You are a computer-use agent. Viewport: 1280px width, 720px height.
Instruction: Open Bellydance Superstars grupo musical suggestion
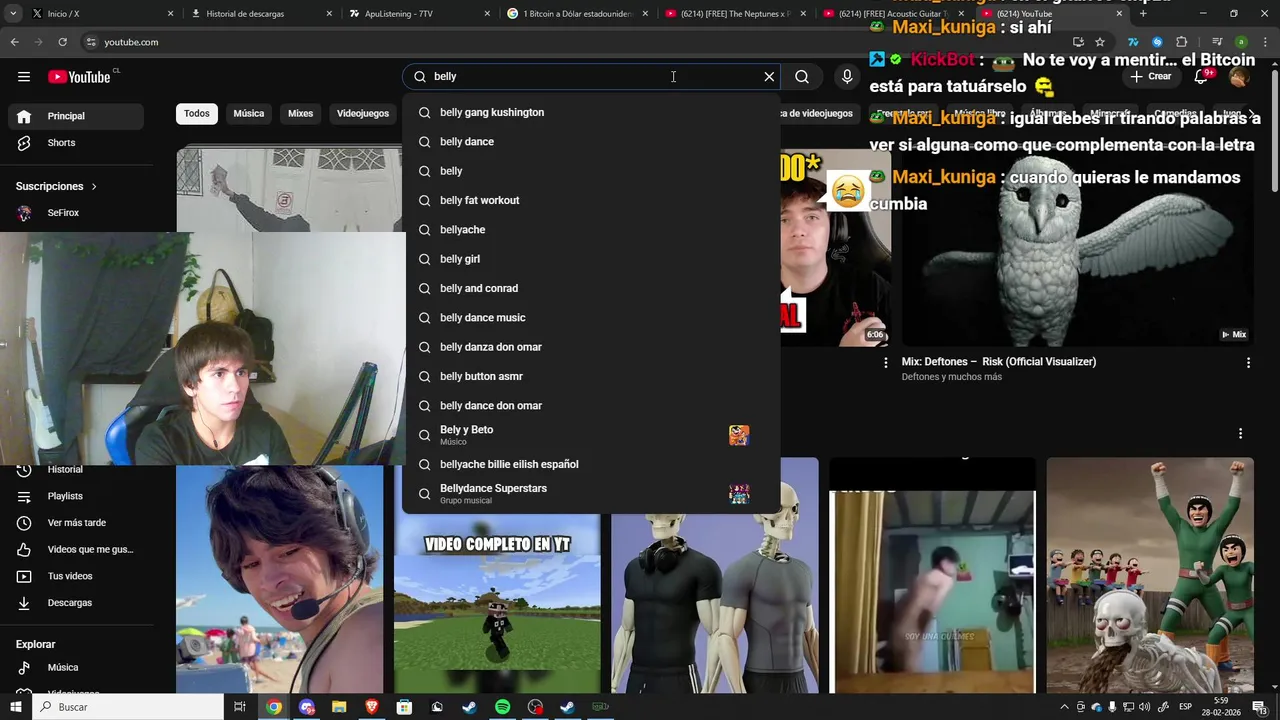[591, 494]
